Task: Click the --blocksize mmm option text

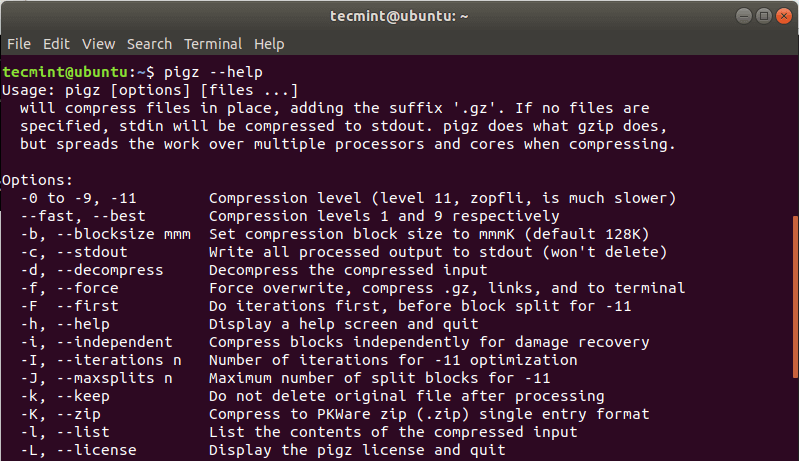Action: pos(124,234)
